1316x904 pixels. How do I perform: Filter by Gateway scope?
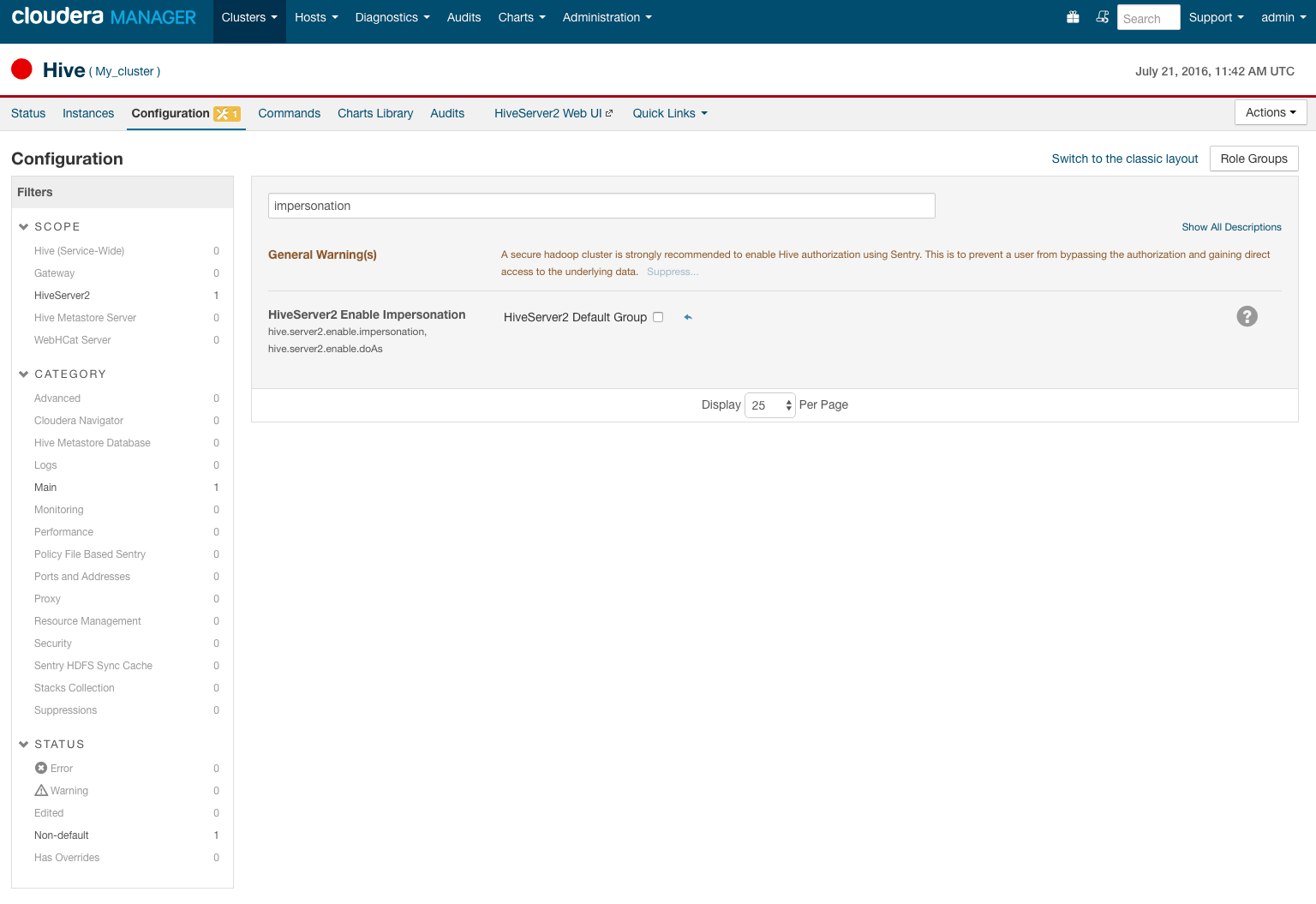point(125,273)
